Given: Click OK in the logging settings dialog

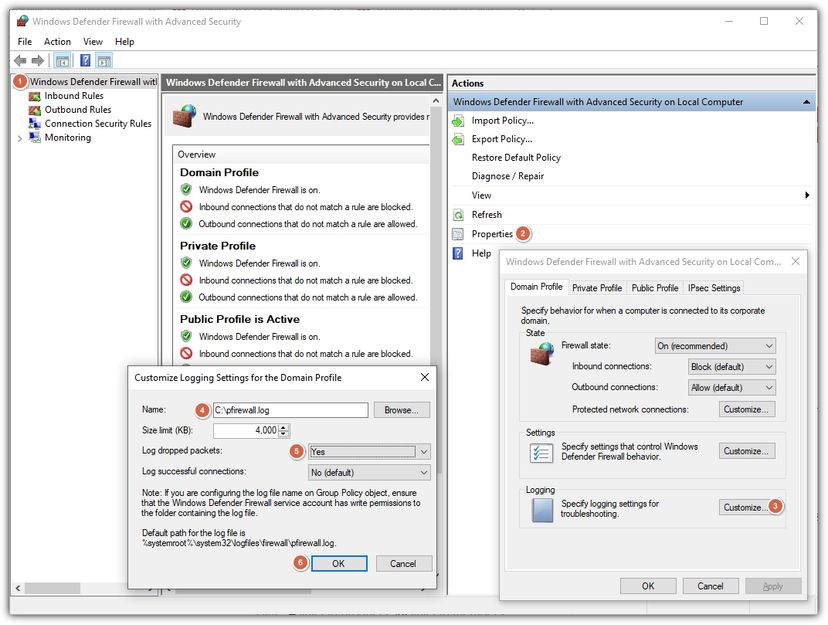Looking at the screenshot, I should (338, 564).
